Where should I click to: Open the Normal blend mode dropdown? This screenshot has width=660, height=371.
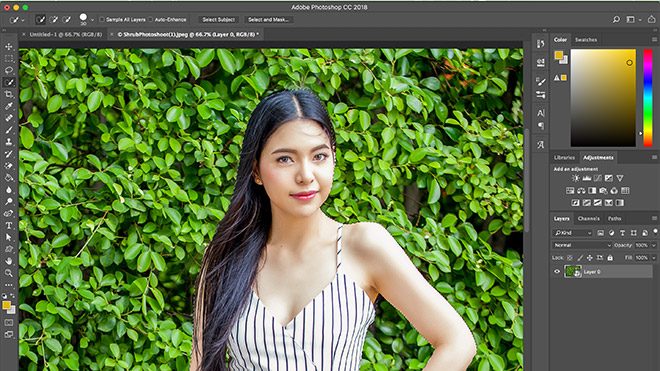[x=581, y=245]
